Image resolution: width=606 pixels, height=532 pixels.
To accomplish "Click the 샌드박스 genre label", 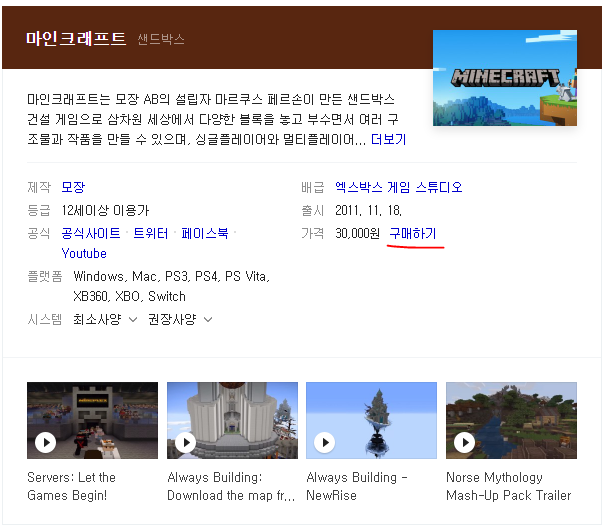I will [161, 39].
